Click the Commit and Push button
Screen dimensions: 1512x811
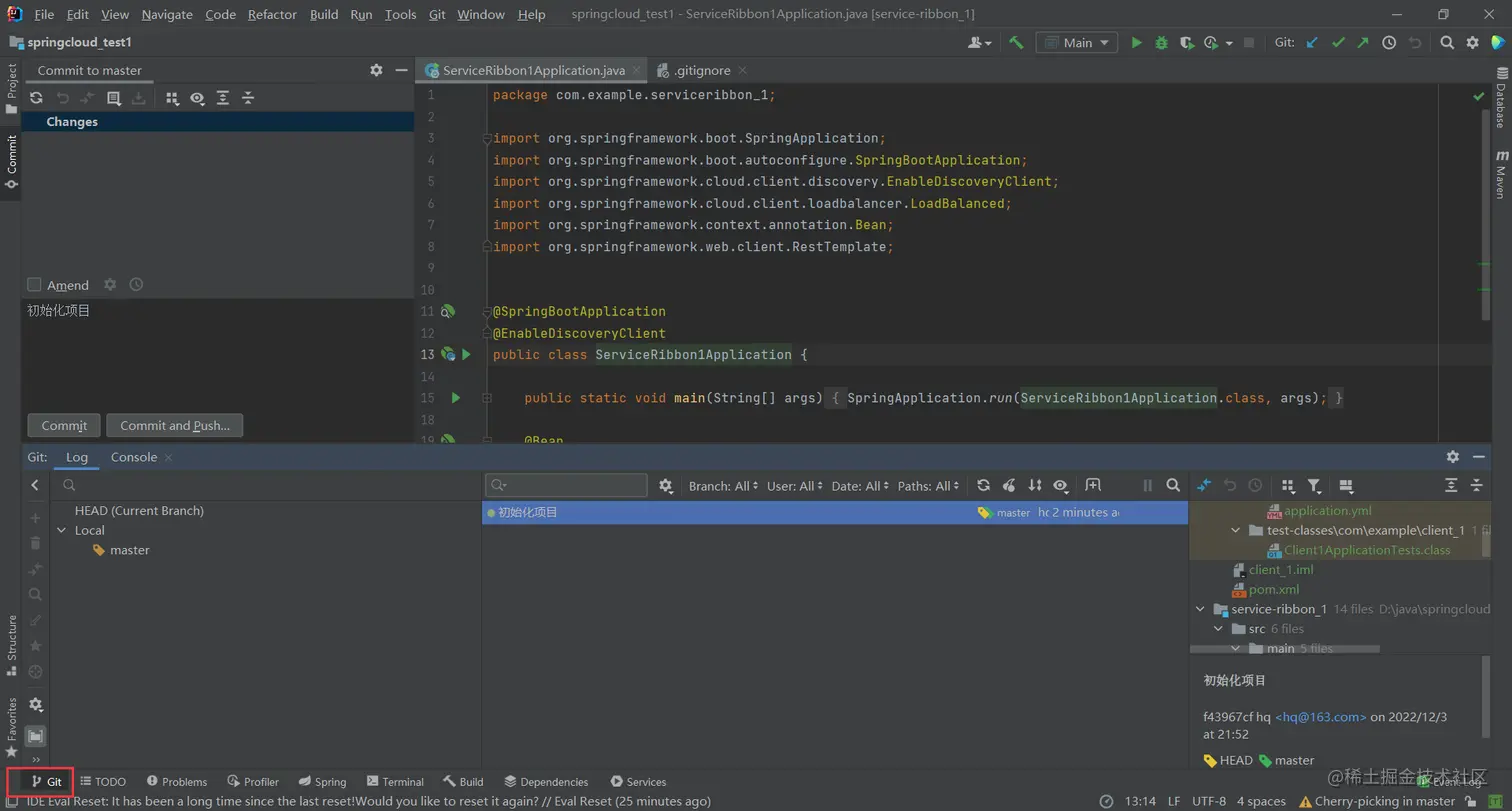point(175,426)
